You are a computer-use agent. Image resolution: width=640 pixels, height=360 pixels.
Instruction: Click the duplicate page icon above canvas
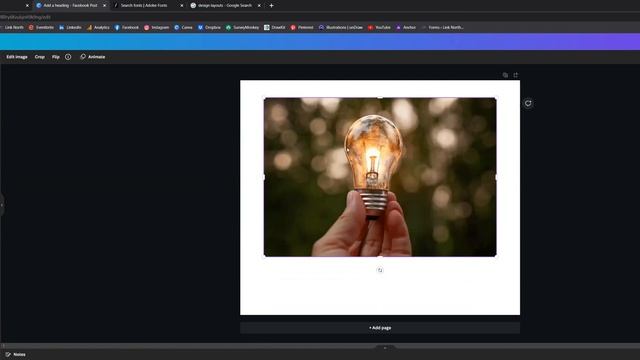coord(505,75)
